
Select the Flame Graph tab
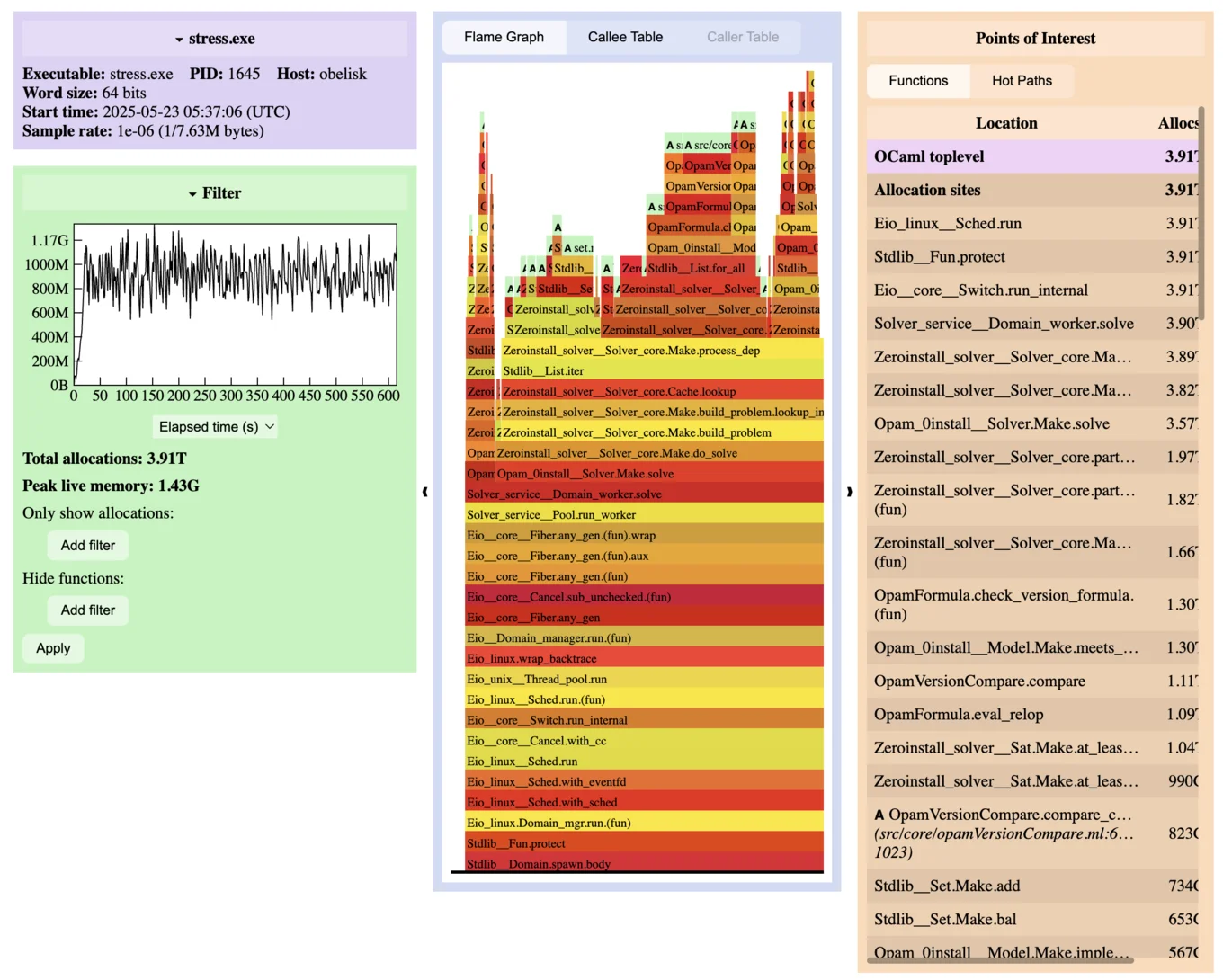click(x=504, y=37)
